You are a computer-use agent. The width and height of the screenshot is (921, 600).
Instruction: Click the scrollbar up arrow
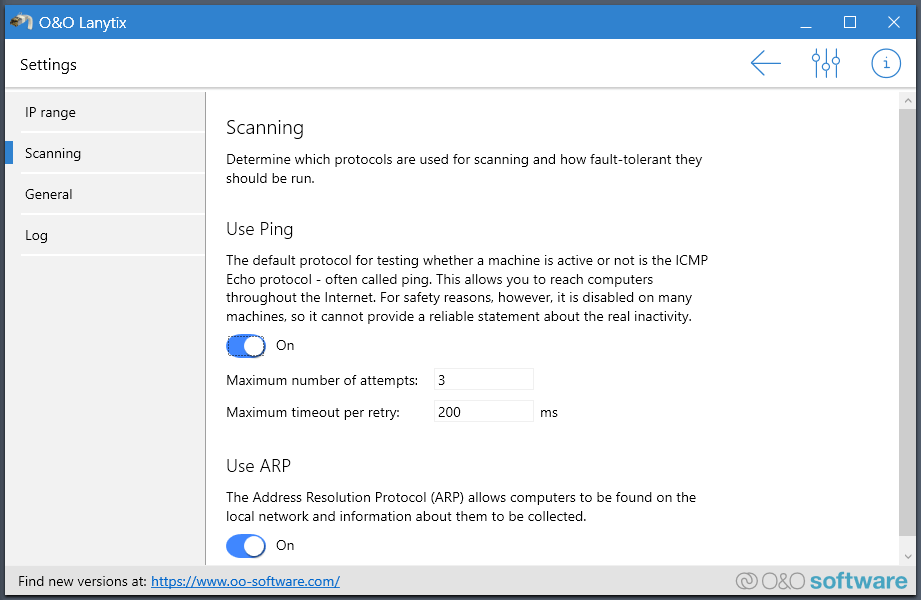[908, 100]
